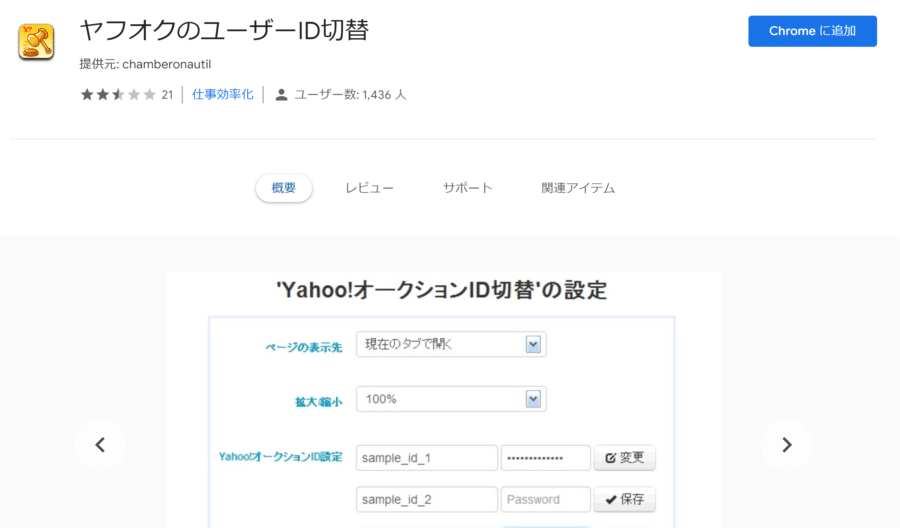Click the ページの表示先 label

click(x=304, y=347)
